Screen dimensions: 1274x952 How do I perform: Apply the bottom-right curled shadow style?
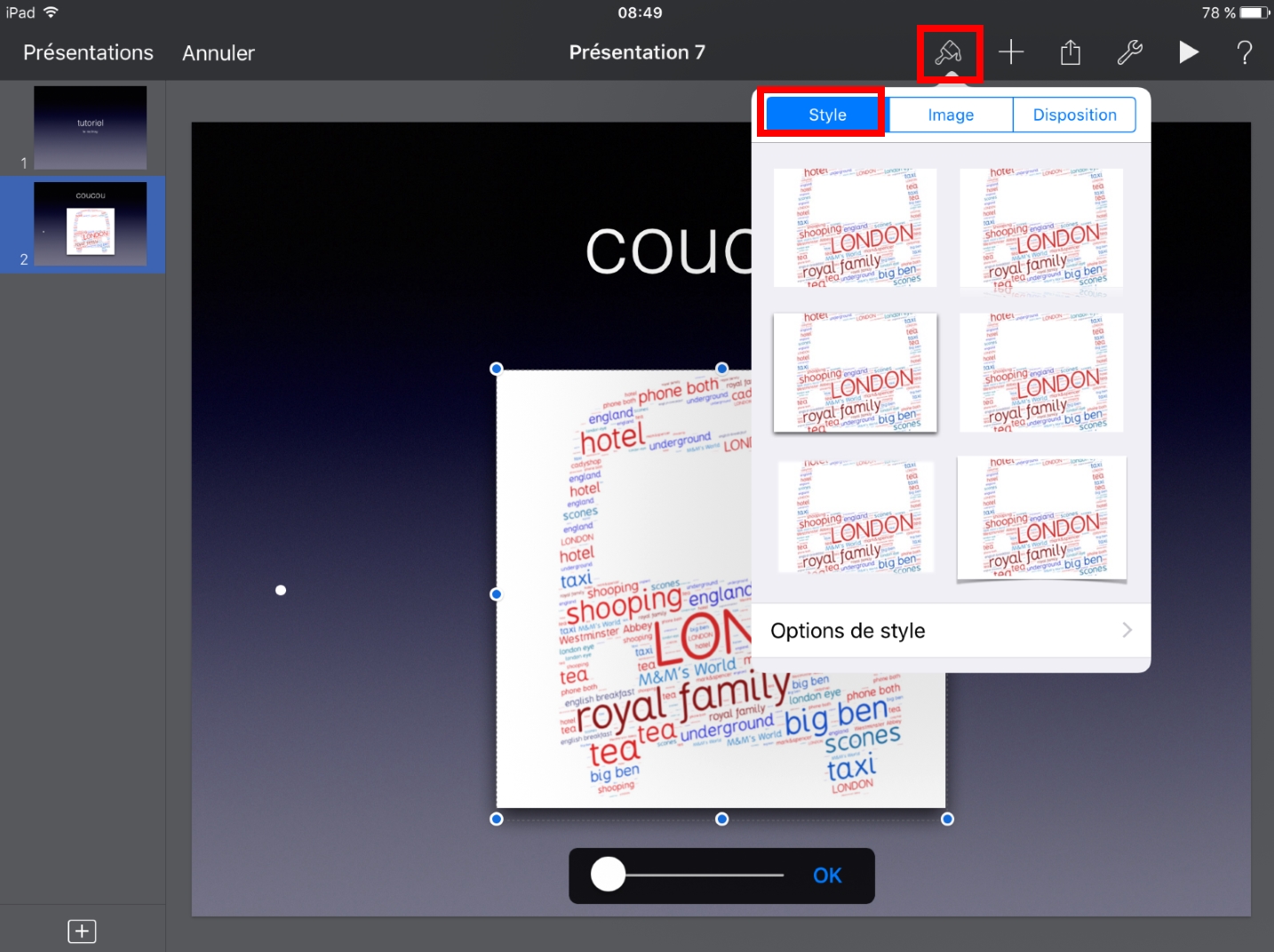[x=1041, y=518]
